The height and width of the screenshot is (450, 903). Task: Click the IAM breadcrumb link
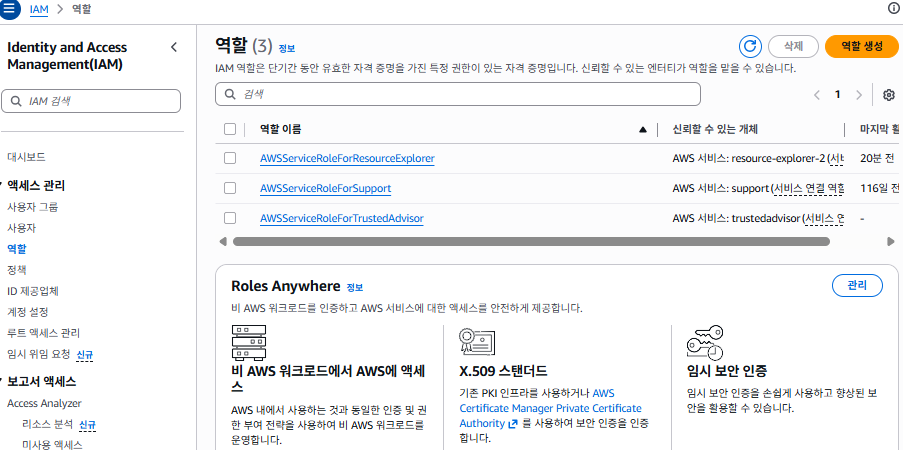(39, 10)
